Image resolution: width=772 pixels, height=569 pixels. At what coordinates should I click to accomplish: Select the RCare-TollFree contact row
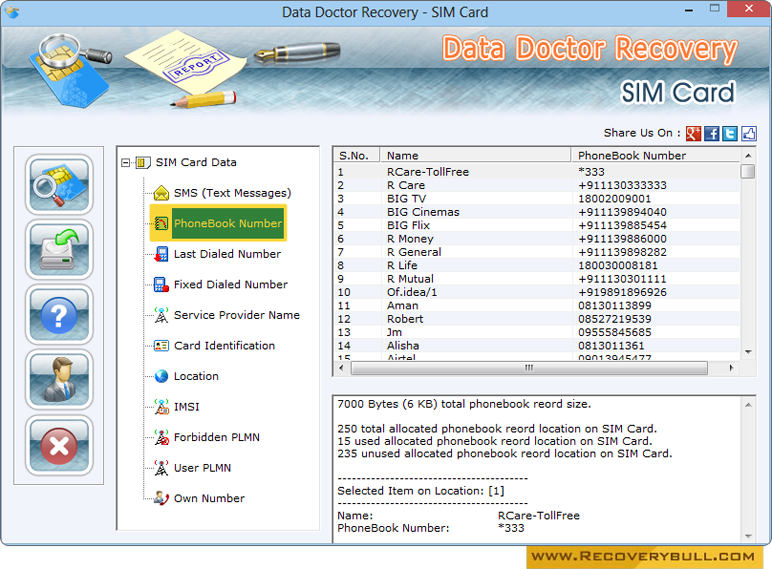(537, 172)
